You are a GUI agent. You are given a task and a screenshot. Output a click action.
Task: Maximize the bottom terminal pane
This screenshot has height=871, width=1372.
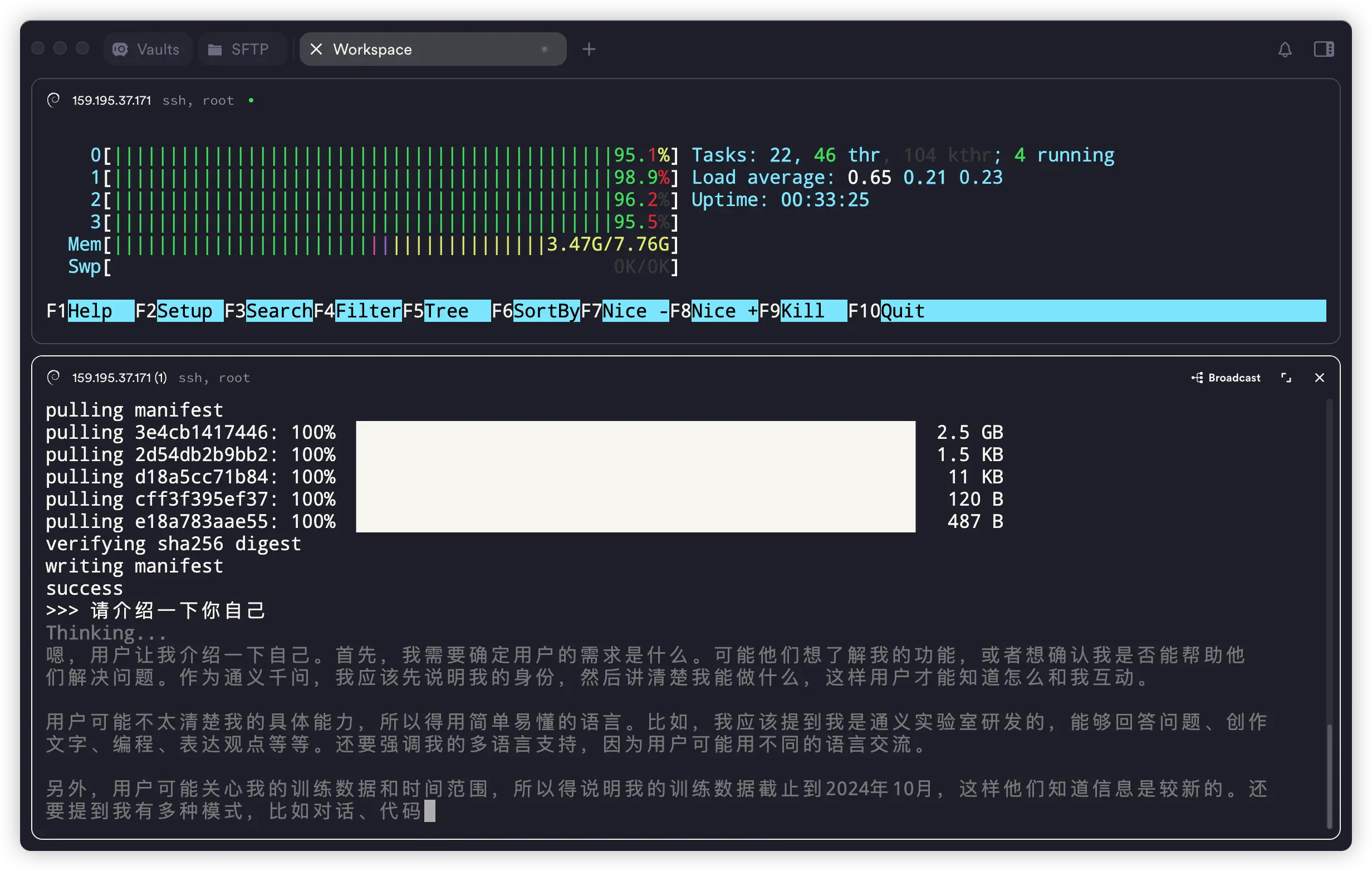pos(1286,378)
